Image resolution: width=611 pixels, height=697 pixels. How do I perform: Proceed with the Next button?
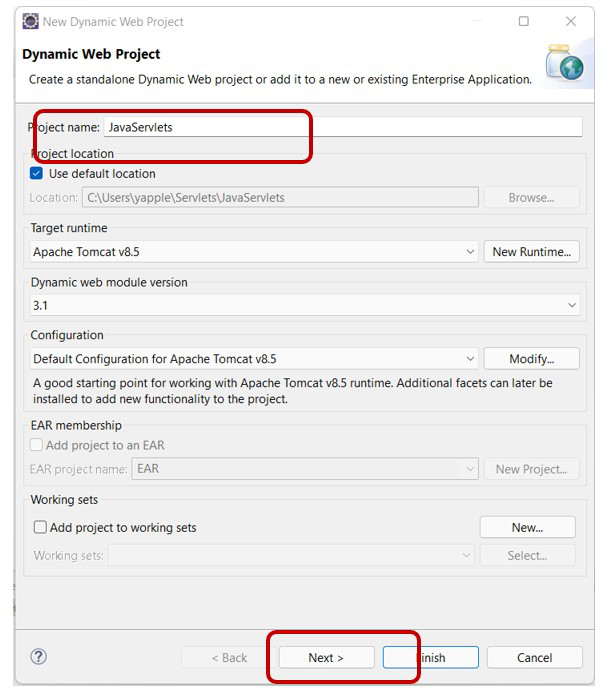click(x=326, y=657)
